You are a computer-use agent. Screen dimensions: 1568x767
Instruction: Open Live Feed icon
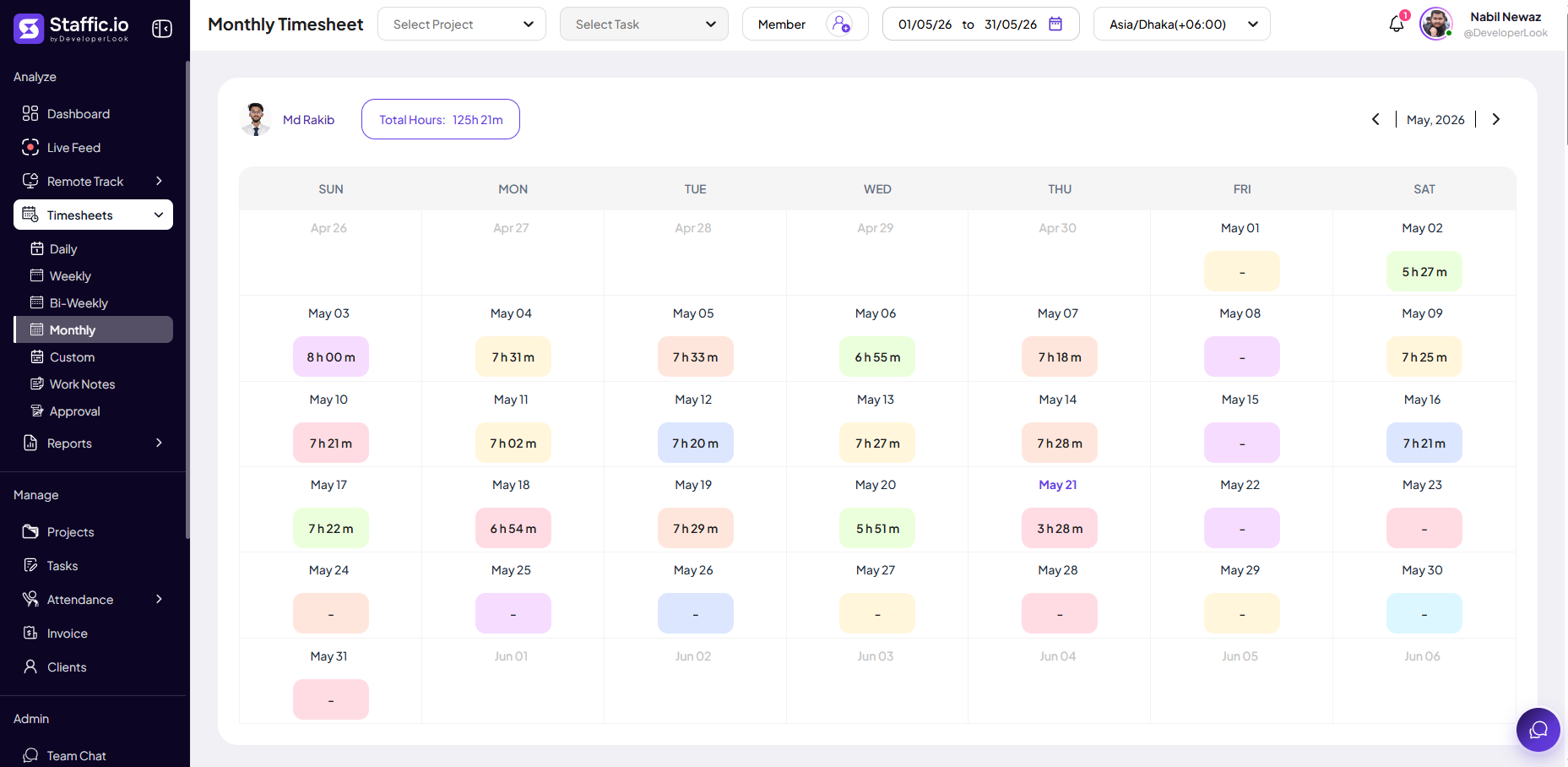click(x=30, y=147)
